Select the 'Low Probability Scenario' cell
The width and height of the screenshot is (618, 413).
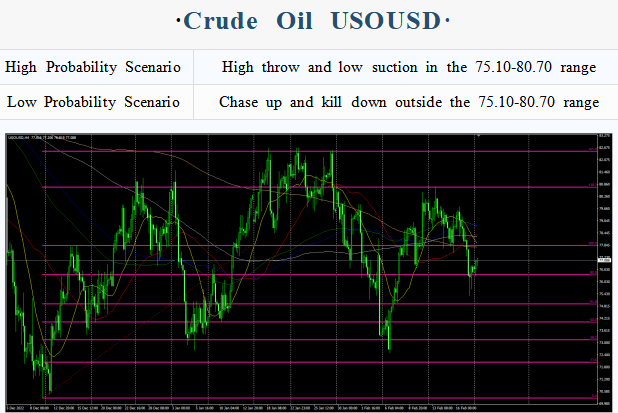(x=97, y=102)
